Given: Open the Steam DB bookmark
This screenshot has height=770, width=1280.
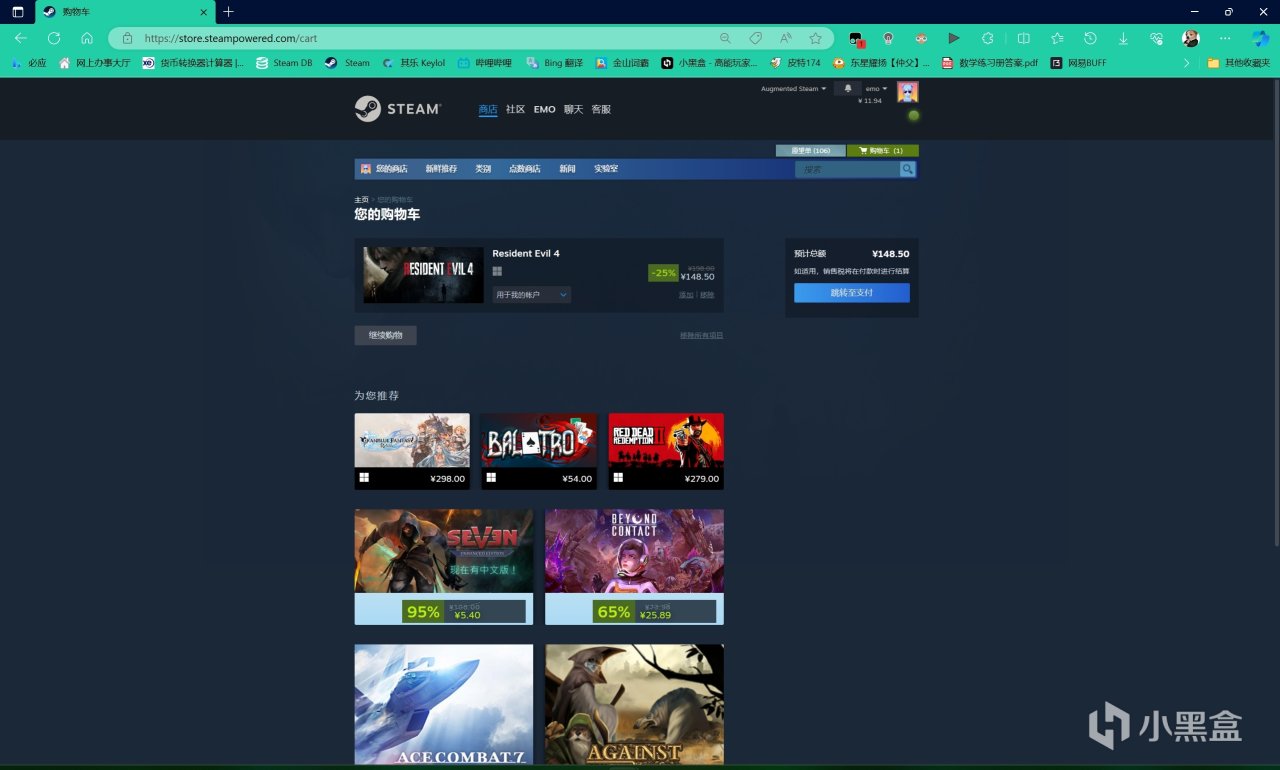Looking at the screenshot, I should [284, 63].
